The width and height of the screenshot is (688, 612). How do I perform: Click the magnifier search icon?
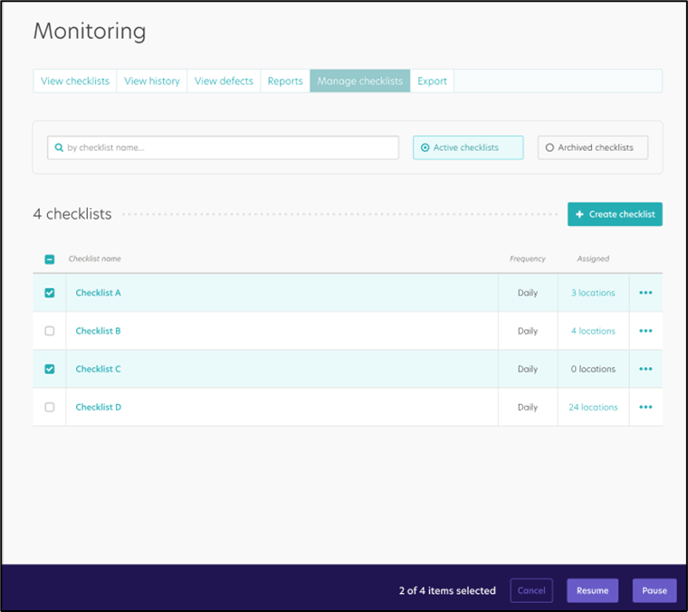point(59,147)
